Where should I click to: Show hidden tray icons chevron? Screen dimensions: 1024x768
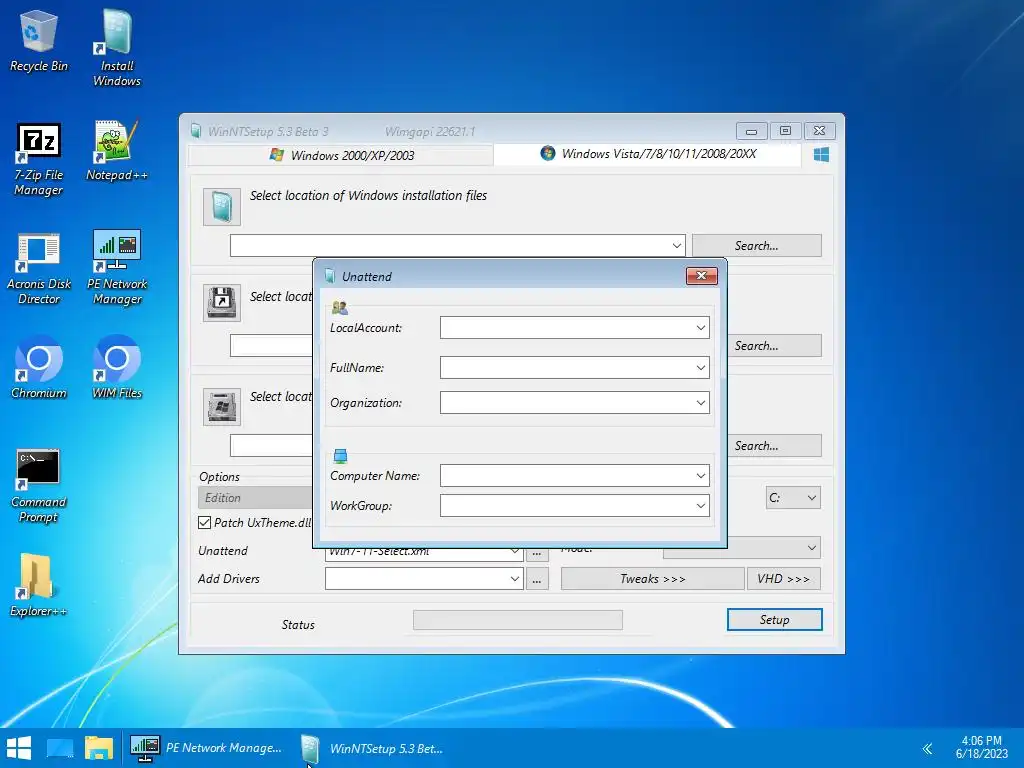point(927,748)
